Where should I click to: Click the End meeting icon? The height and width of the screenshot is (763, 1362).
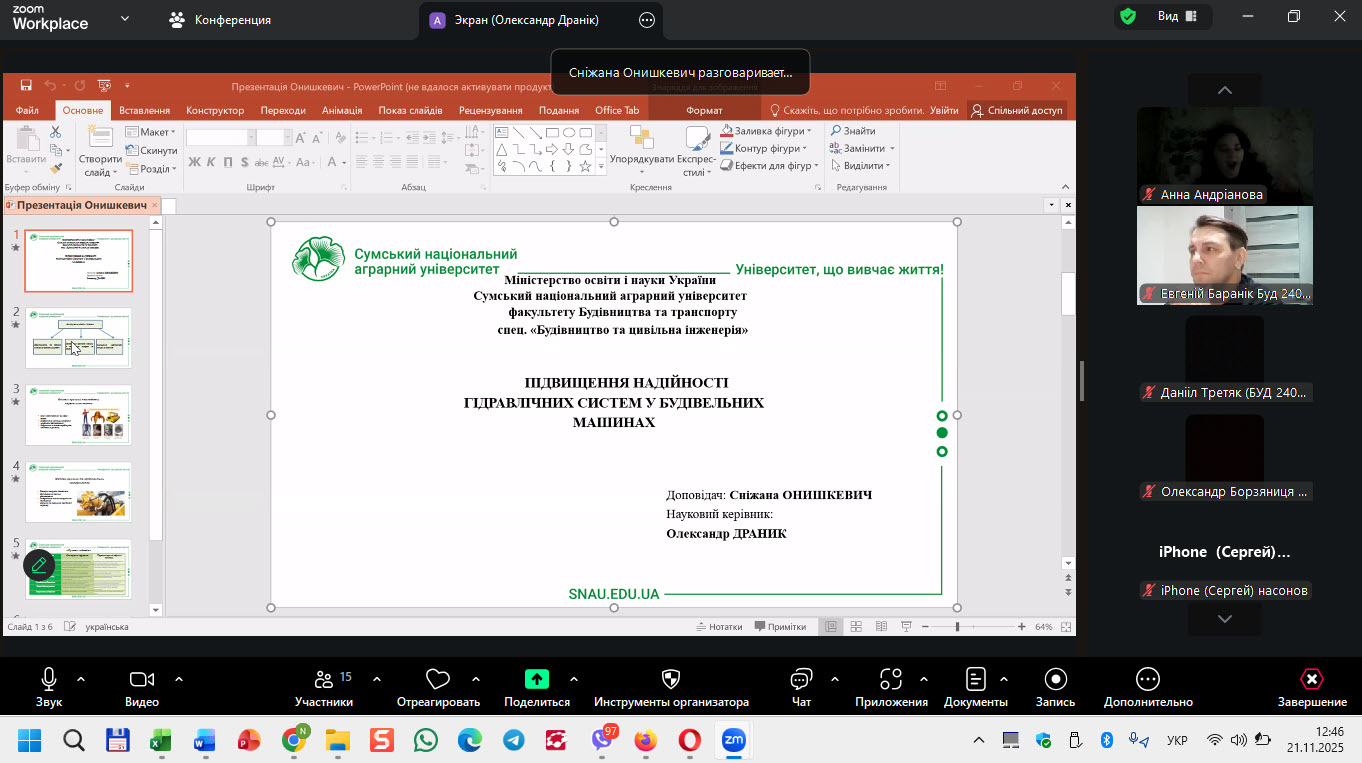(x=1311, y=680)
